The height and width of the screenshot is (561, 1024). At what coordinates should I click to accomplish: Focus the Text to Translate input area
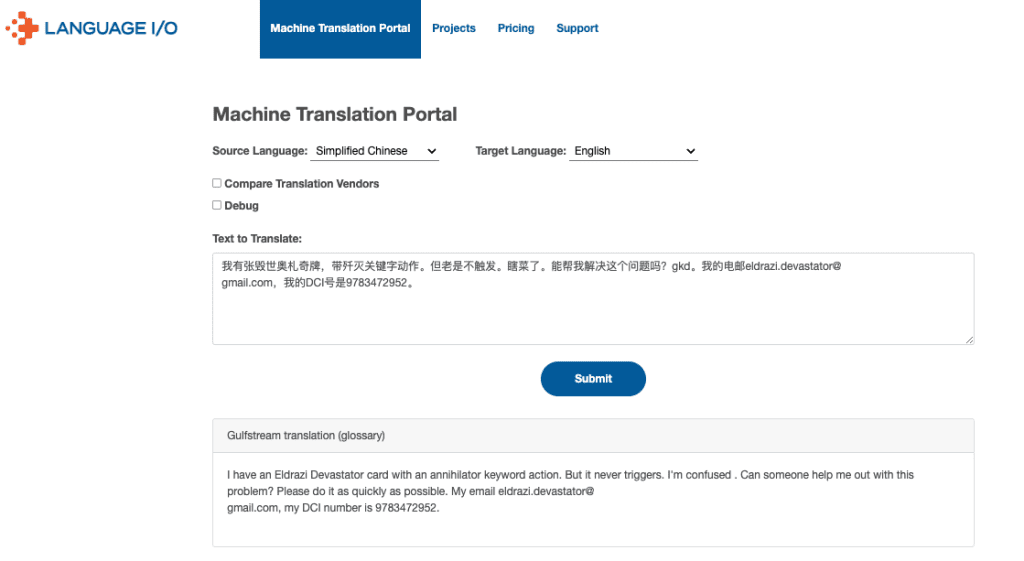592,312
